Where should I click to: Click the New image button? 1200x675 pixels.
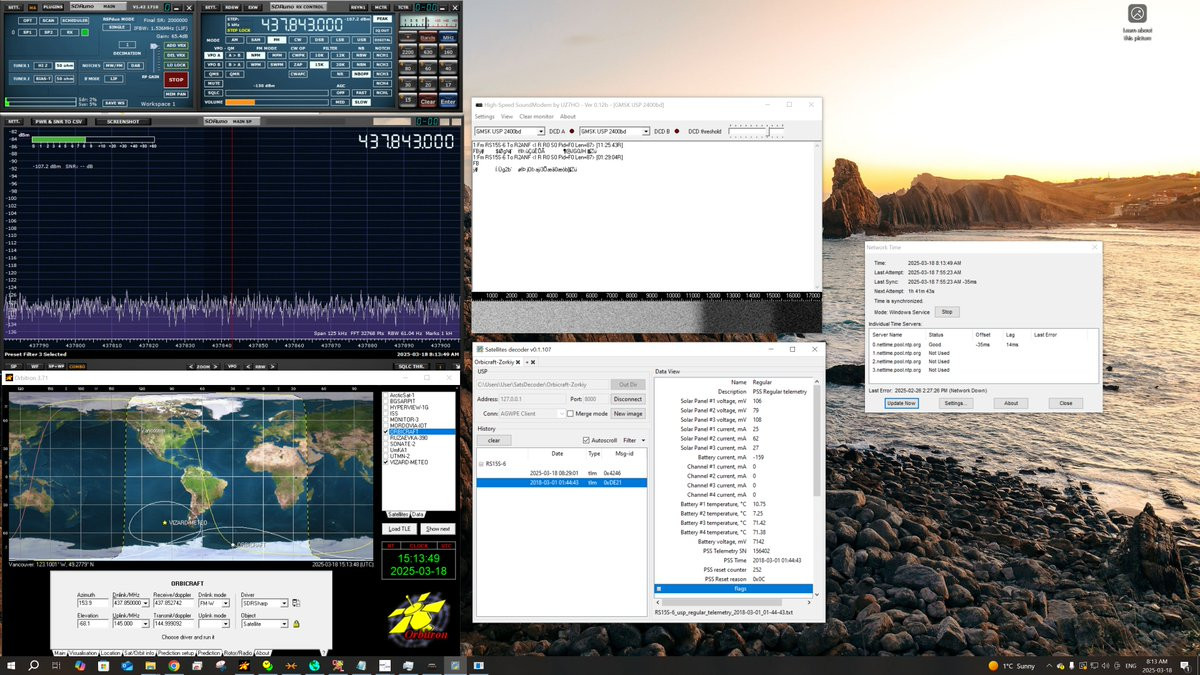coord(628,413)
